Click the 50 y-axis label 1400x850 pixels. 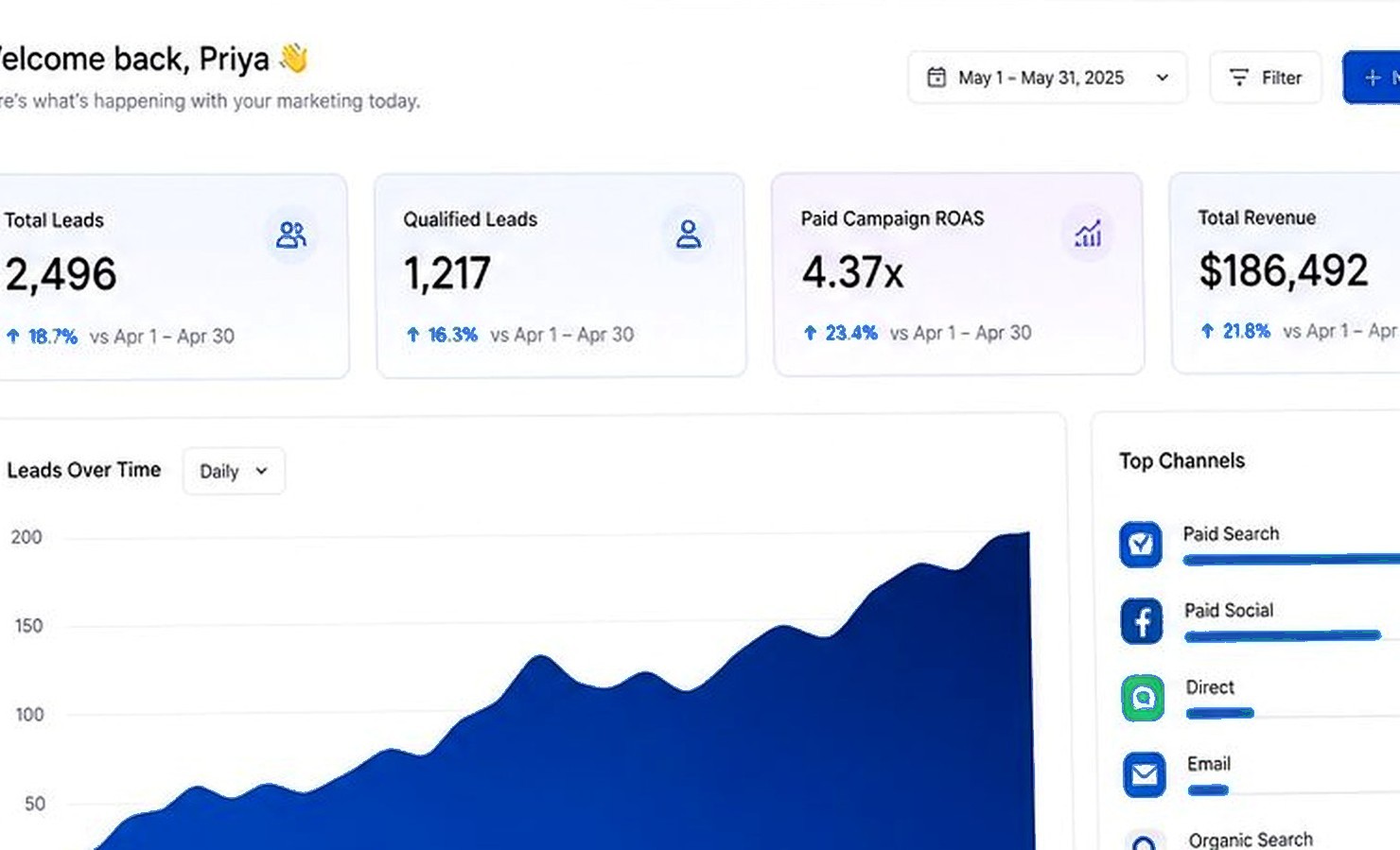pos(35,804)
